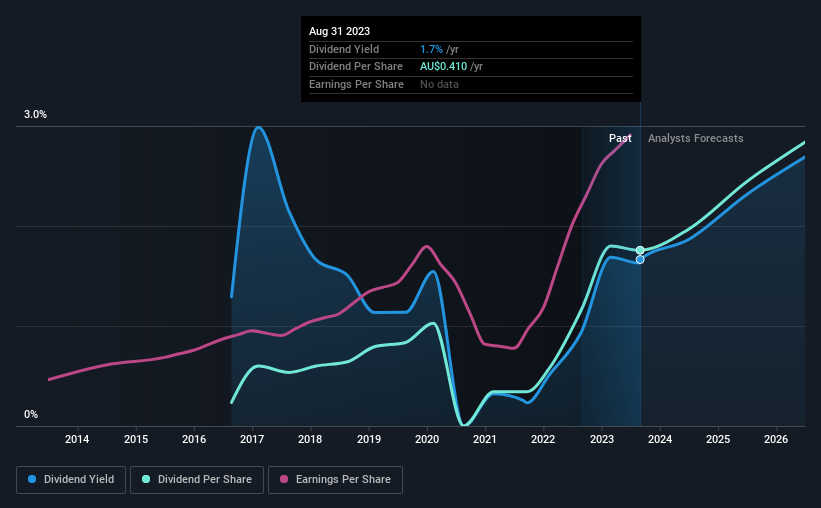Click the Past region label
The height and width of the screenshot is (508, 821).
point(620,138)
